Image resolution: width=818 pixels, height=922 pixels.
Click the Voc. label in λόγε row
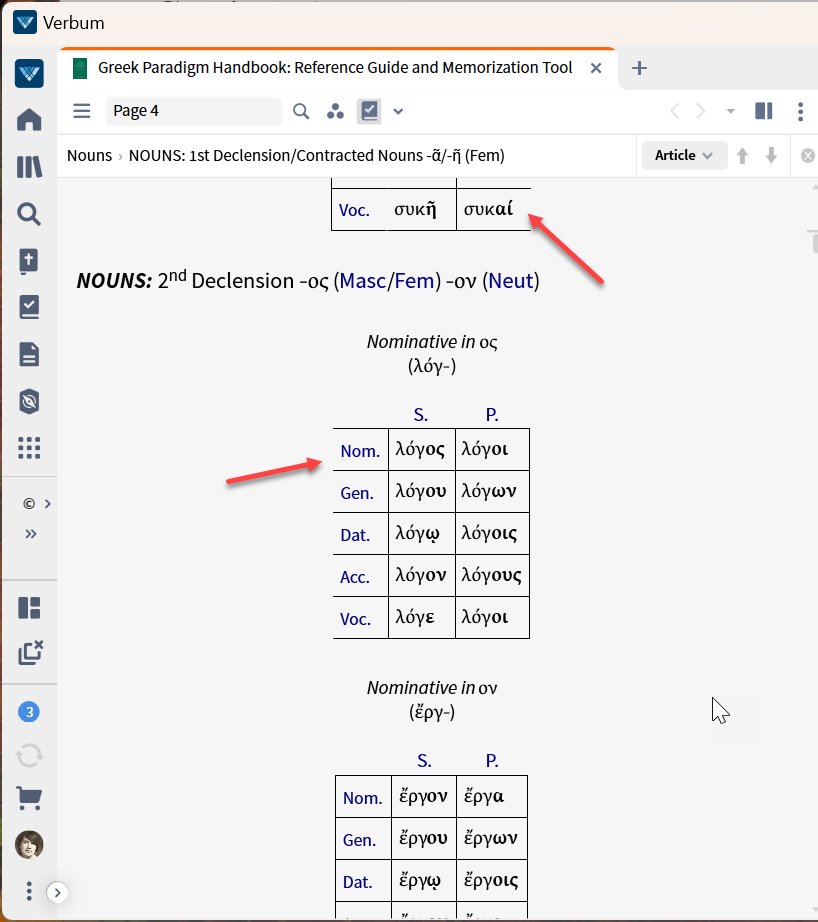point(355,619)
